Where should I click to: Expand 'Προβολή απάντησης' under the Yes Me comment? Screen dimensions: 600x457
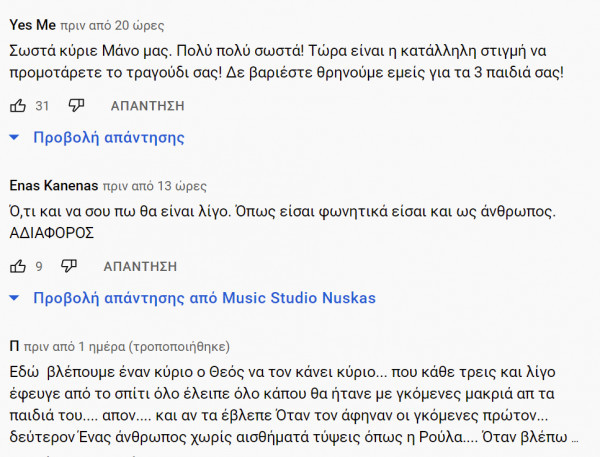pos(109,137)
